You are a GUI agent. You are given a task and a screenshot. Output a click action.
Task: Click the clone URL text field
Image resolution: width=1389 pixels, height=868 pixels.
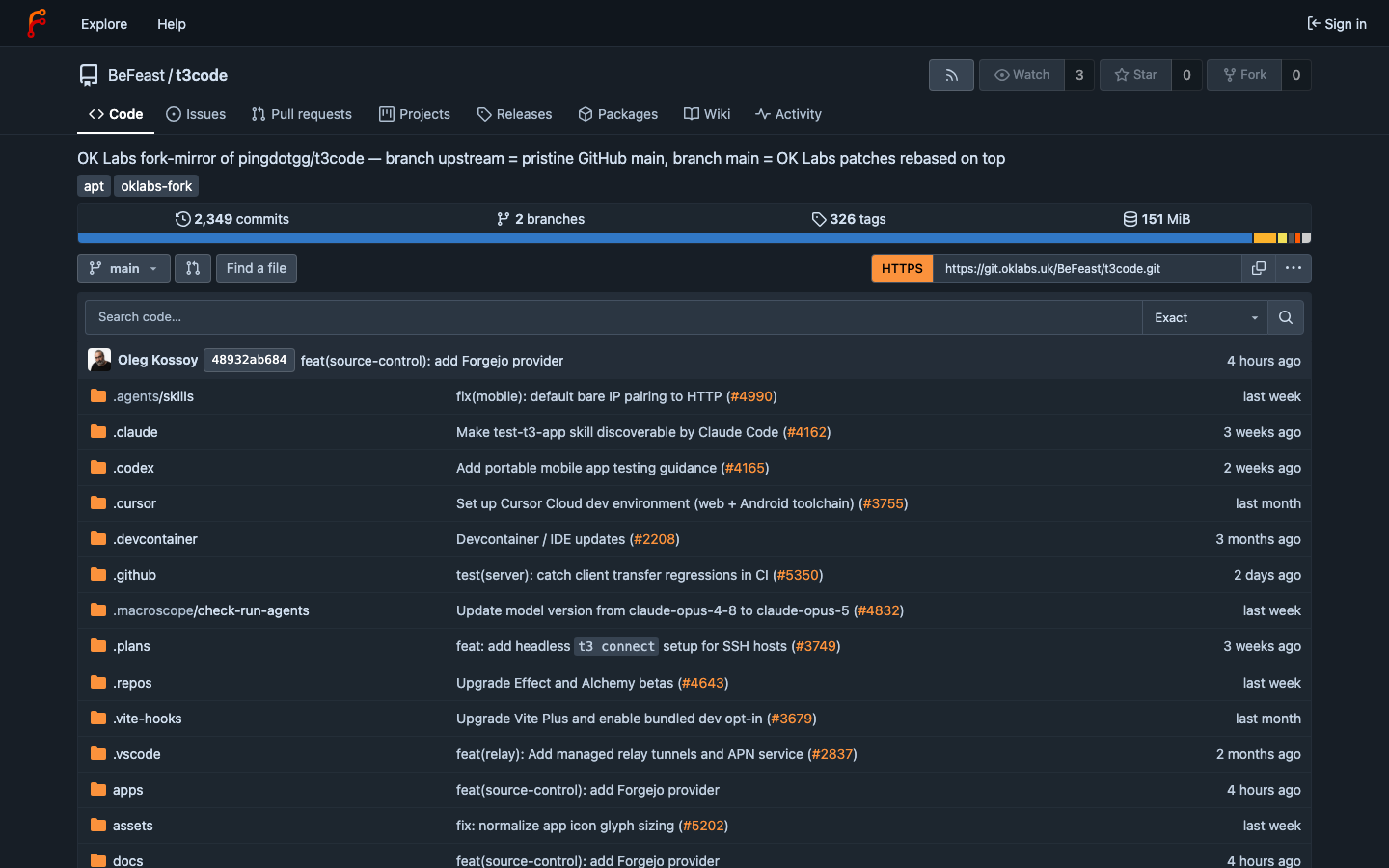(x=1087, y=268)
